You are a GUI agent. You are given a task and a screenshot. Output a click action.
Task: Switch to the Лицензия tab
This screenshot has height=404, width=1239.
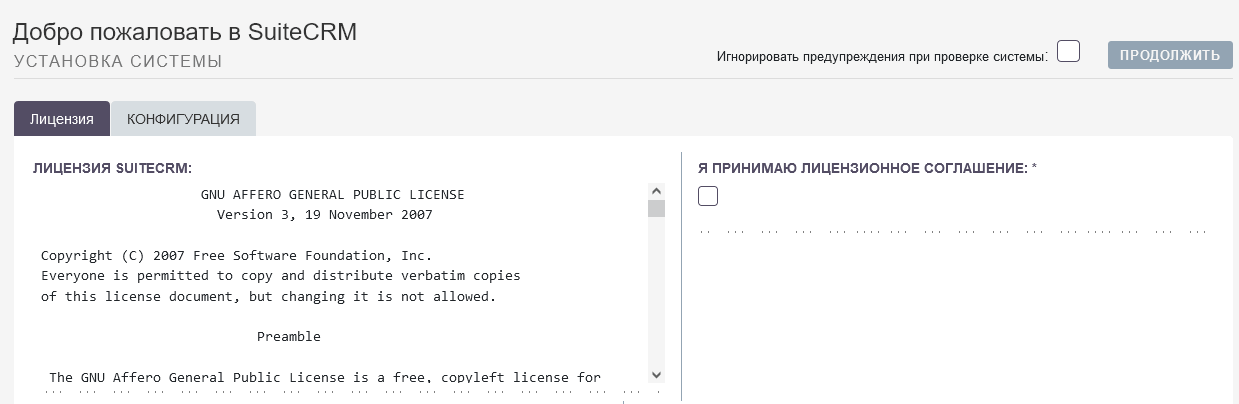[62, 118]
